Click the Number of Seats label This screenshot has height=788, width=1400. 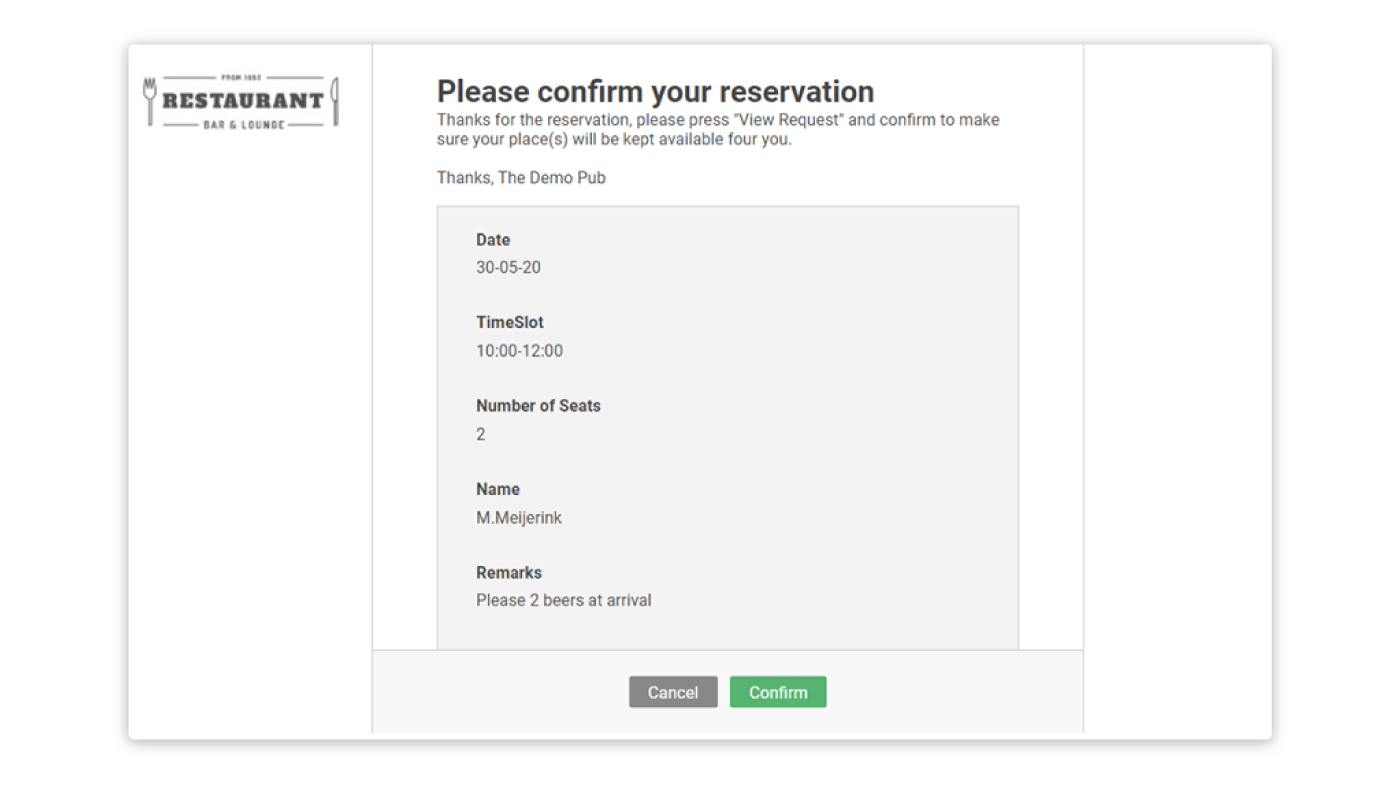pos(538,406)
